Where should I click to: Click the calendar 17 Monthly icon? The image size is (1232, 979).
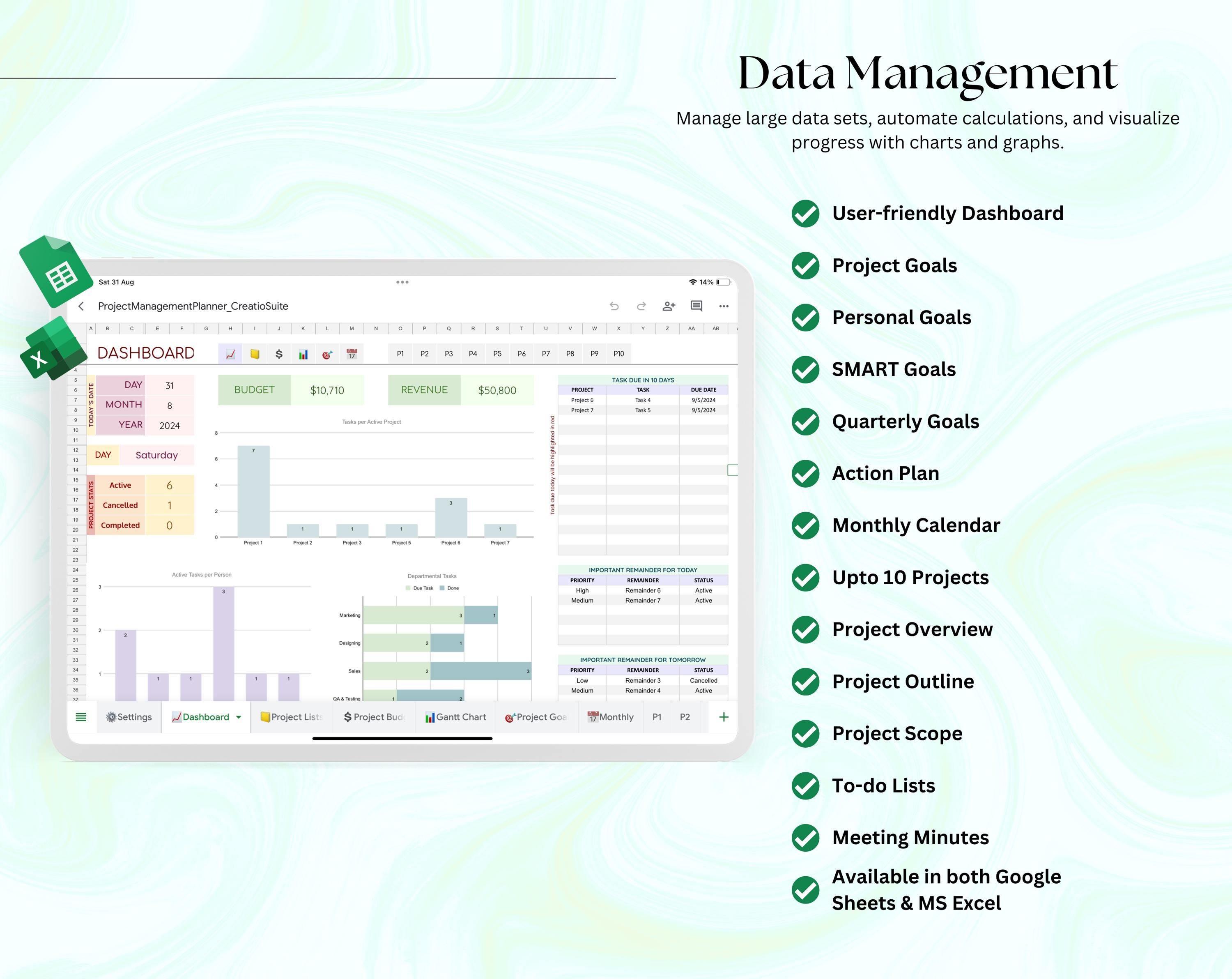point(352,353)
